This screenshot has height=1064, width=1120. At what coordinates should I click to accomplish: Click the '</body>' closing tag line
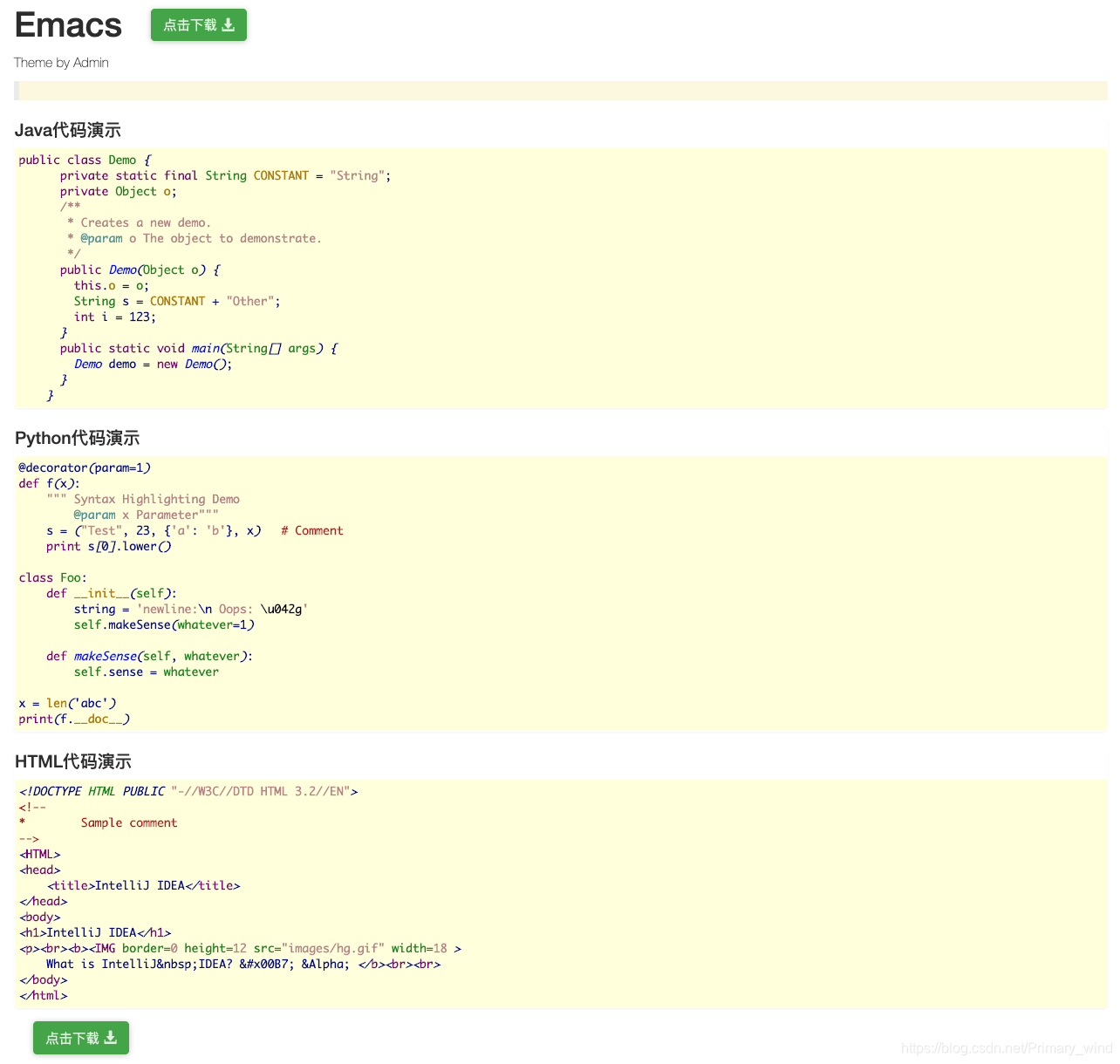(44, 980)
